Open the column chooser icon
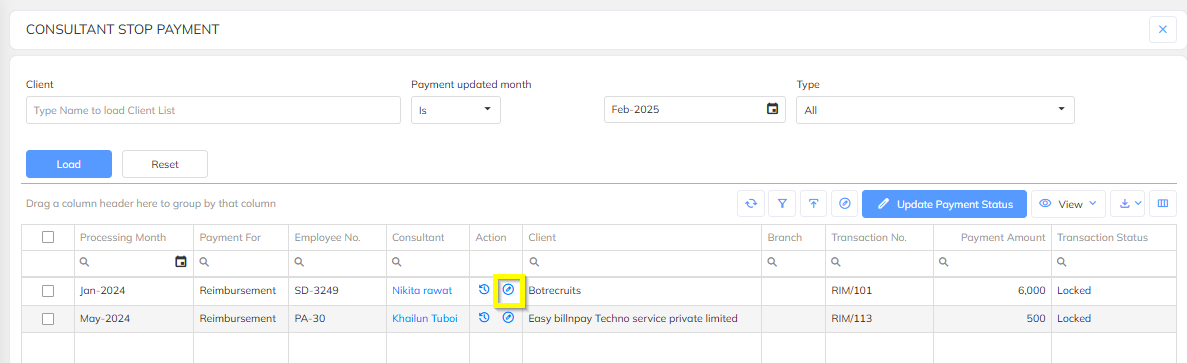The image size is (1187, 363). coord(1163,203)
